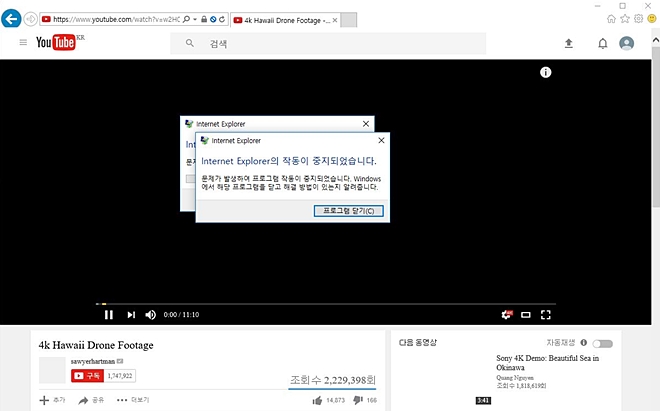Open Sony 4K Demo Beautiful Sea video
The image size is (660, 411).
[547, 363]
